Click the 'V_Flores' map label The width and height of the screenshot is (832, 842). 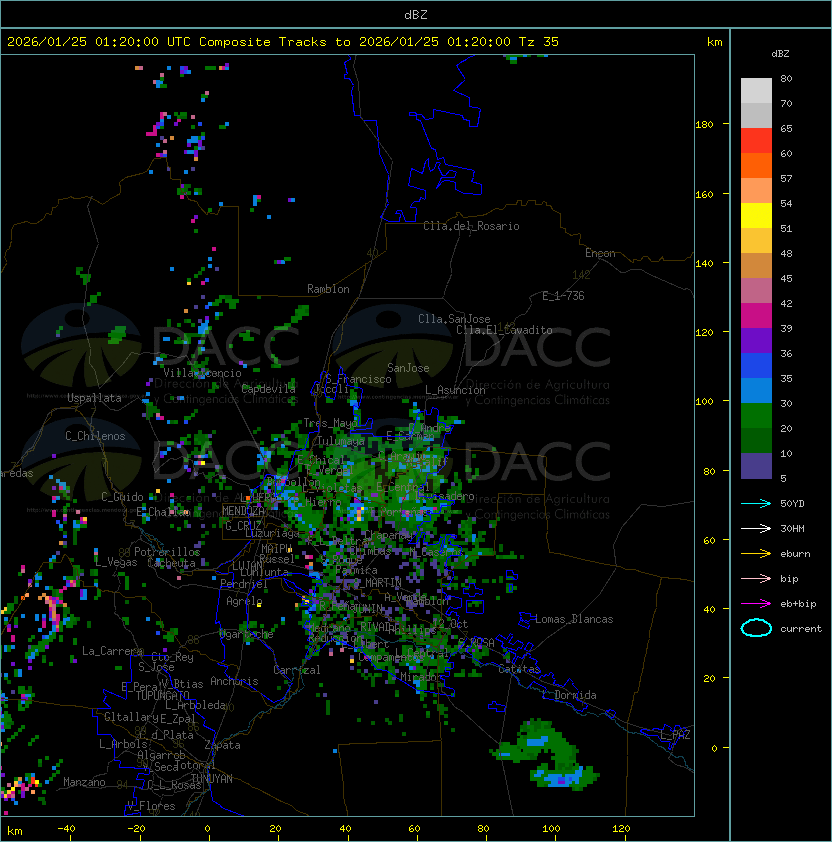(x=151, y=806)
